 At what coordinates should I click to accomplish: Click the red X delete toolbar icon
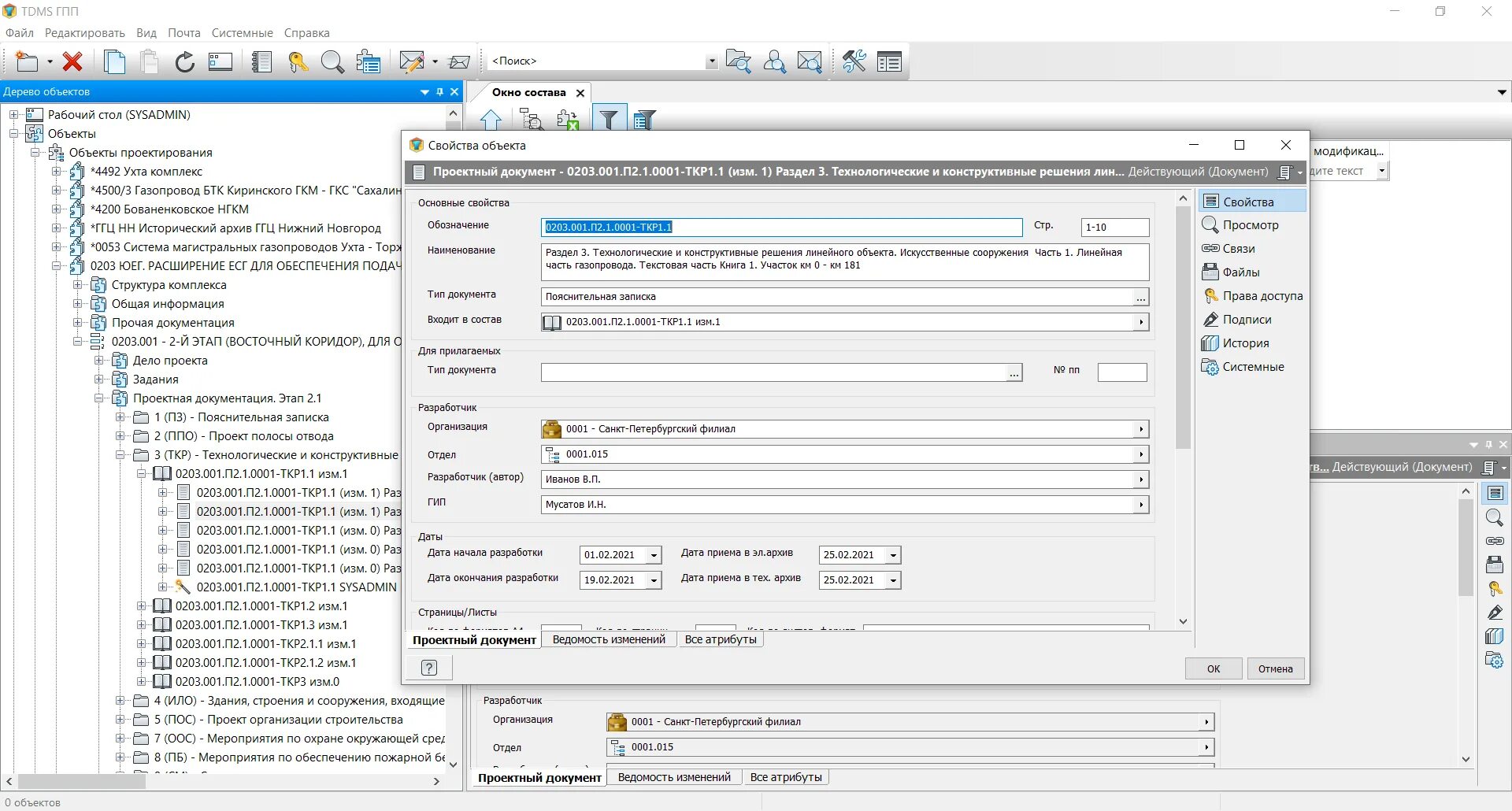pyautogui.click(x=72, y=61)
